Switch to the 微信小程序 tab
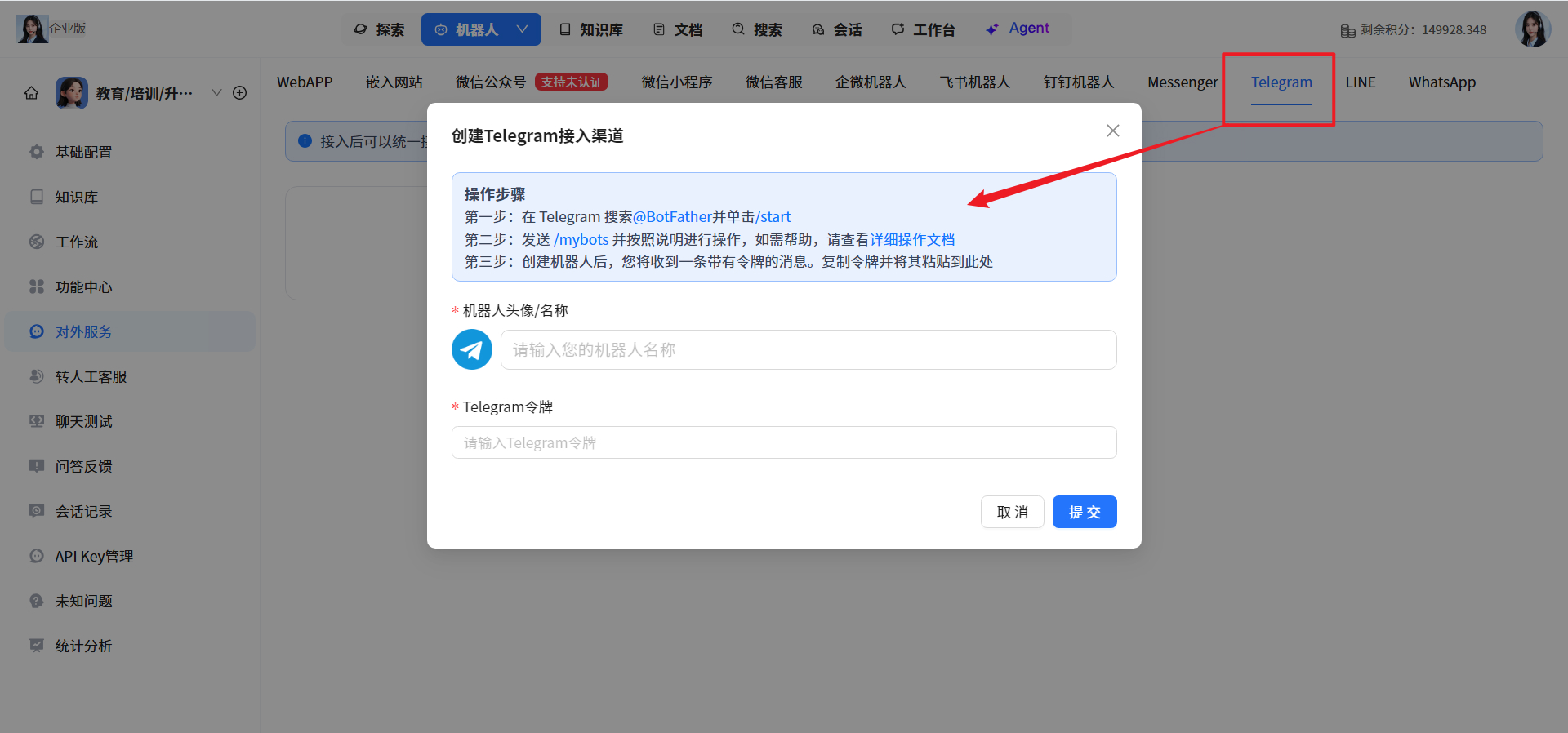 tap(677, 82)
